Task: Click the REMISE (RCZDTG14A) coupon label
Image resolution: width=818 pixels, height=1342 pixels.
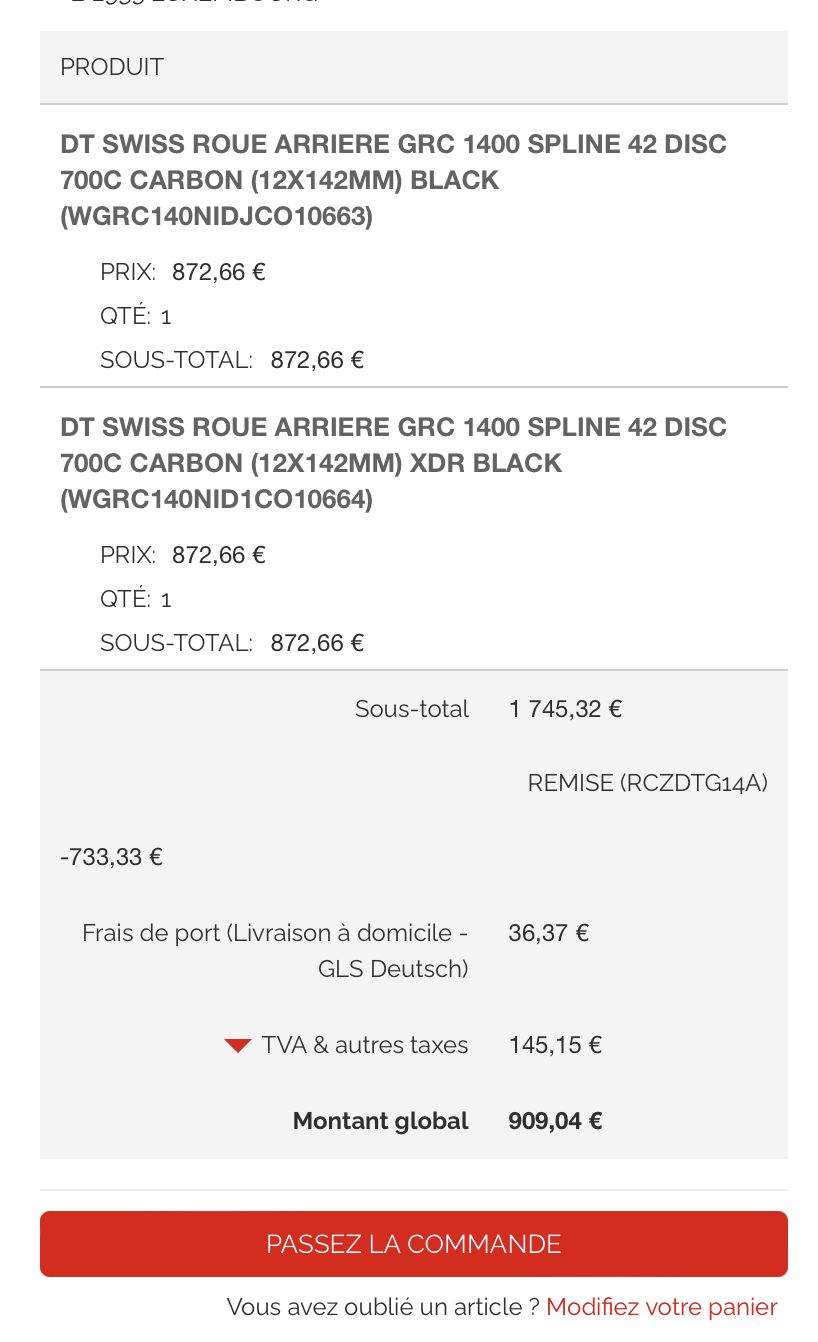Action: coord(647,783)
